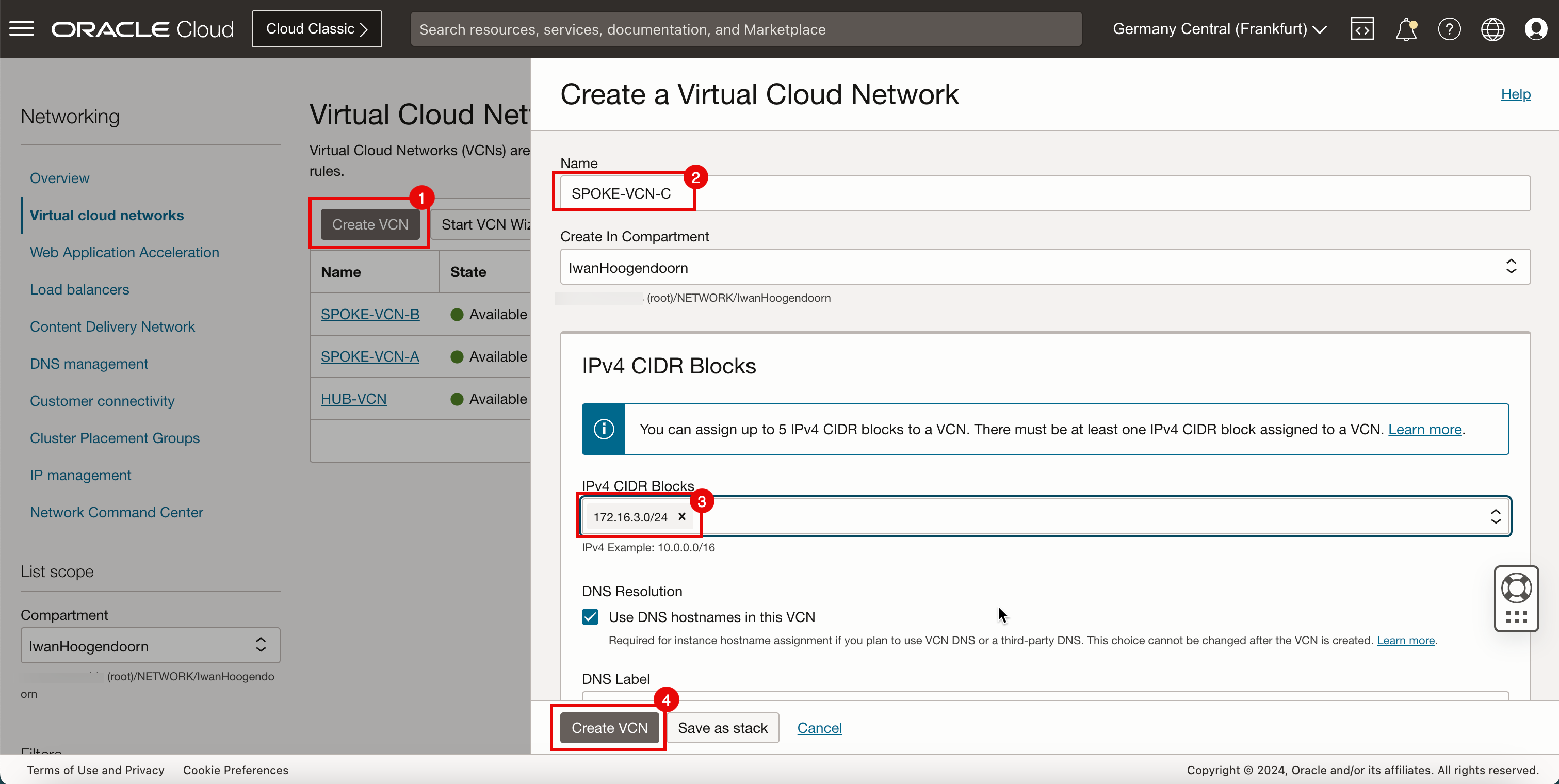The image size is (1559, 784).
Task: Select Virtual cloud networks menu item
Action: [x=107, y=215]
